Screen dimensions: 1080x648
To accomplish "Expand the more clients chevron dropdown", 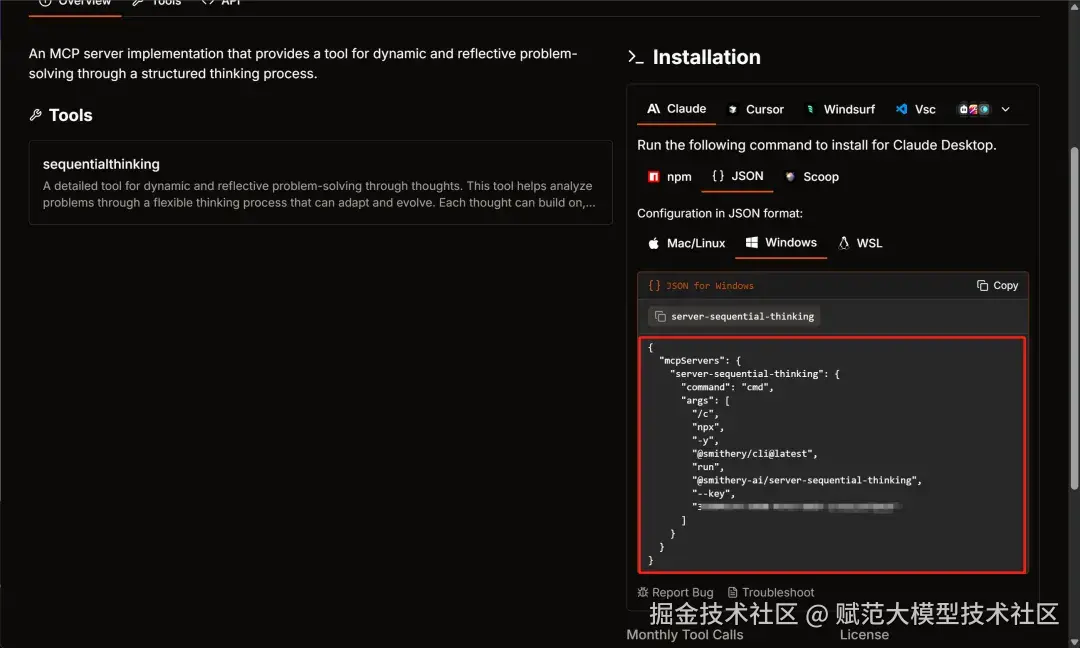I will point(1006,109).
